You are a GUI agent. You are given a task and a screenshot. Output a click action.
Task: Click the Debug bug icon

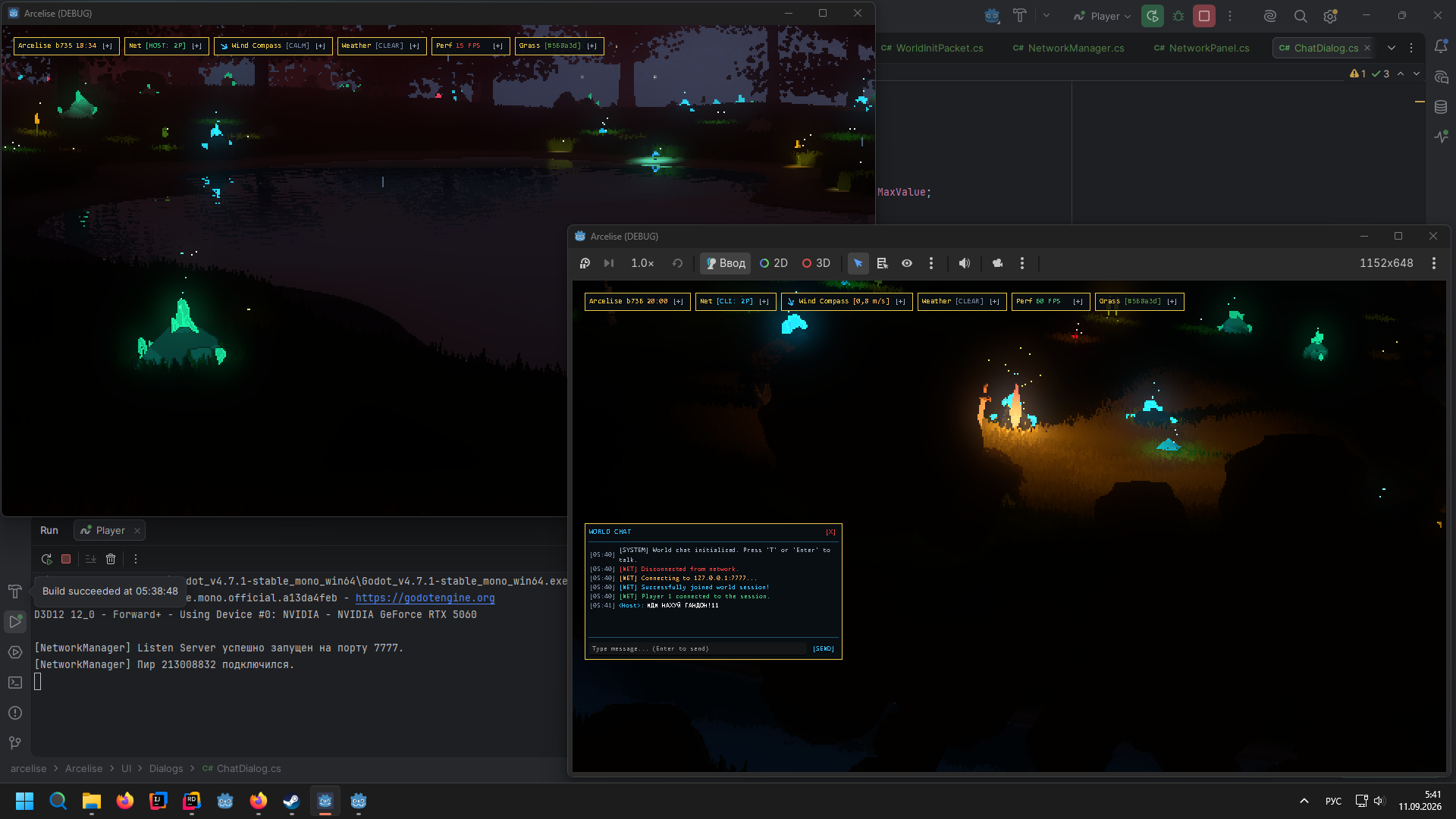click(x=1178, y=16)
